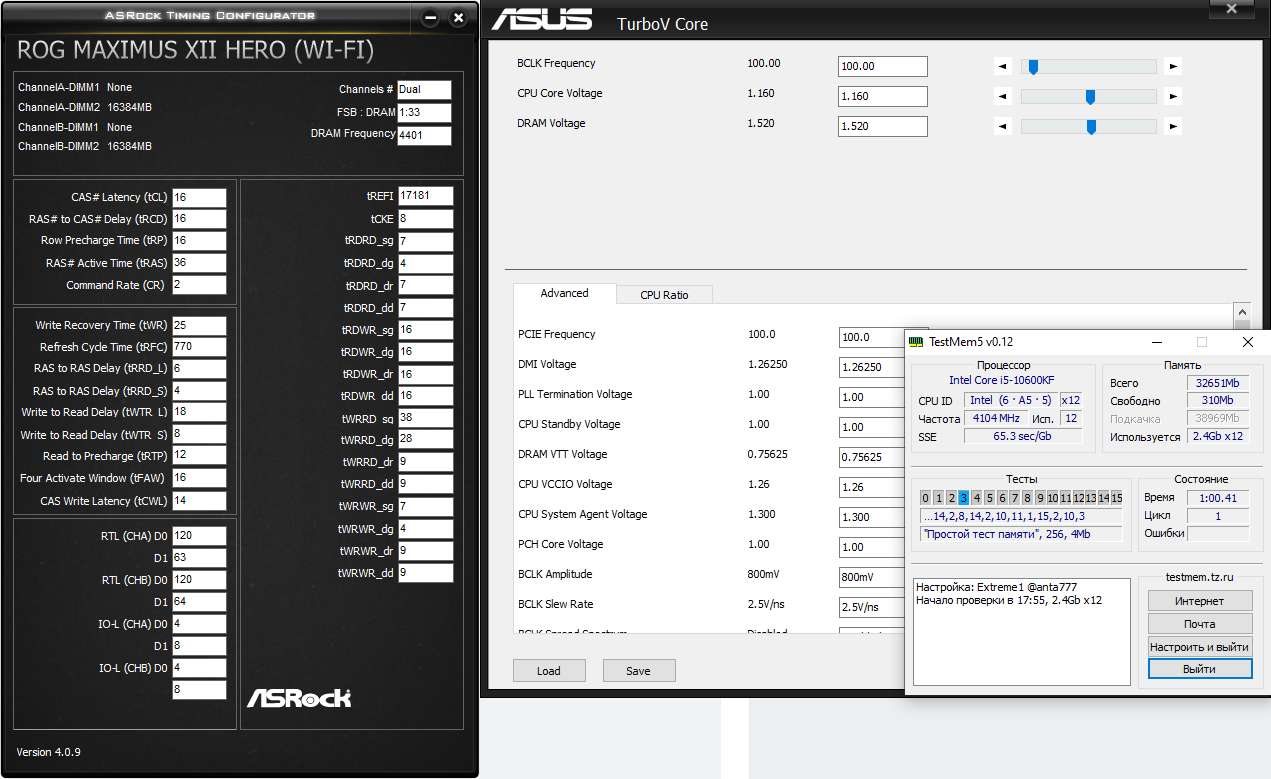Close the TestMem5 window

1247,342
